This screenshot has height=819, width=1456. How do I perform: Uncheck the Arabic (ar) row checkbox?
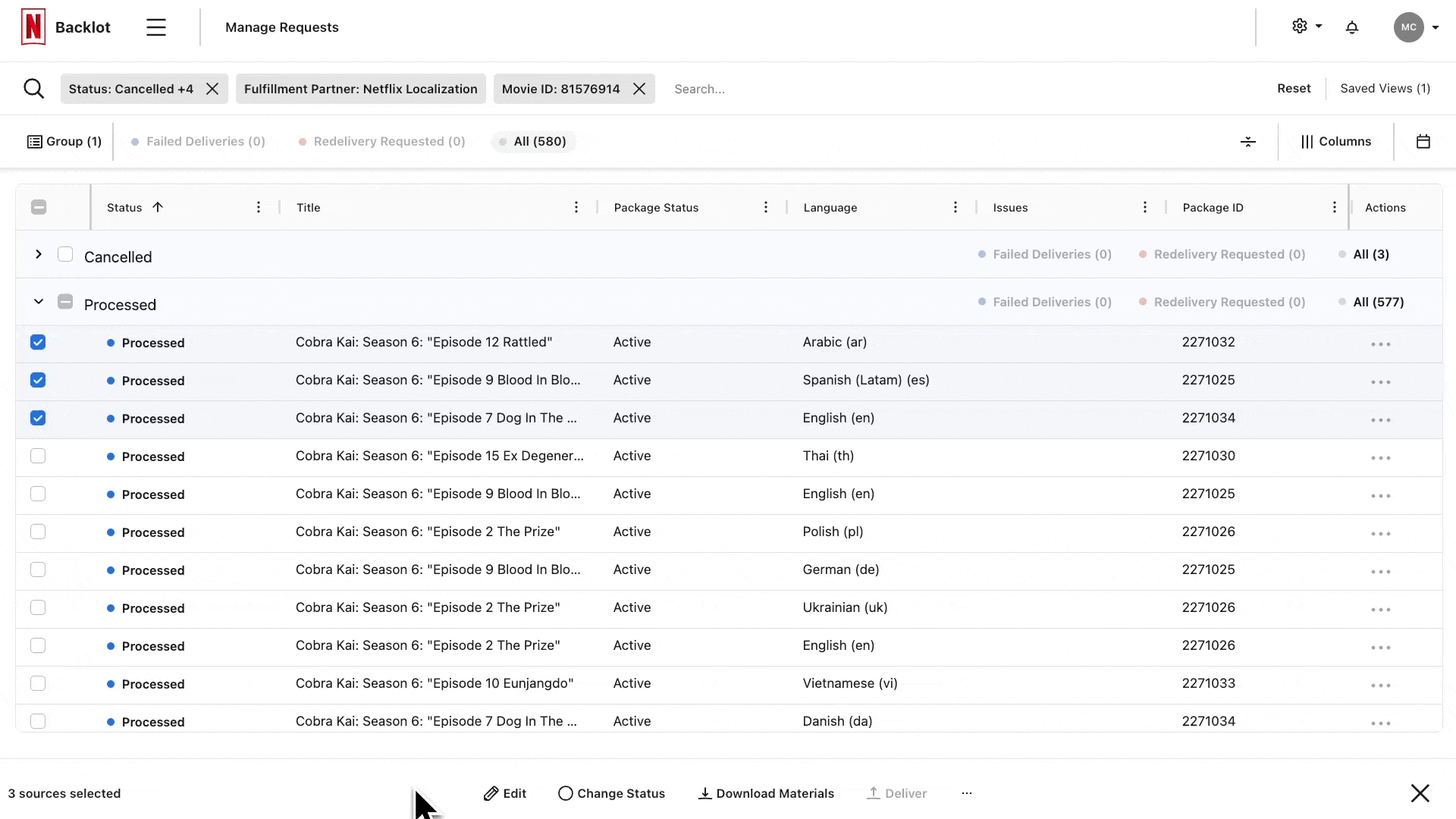pos(38,342)
